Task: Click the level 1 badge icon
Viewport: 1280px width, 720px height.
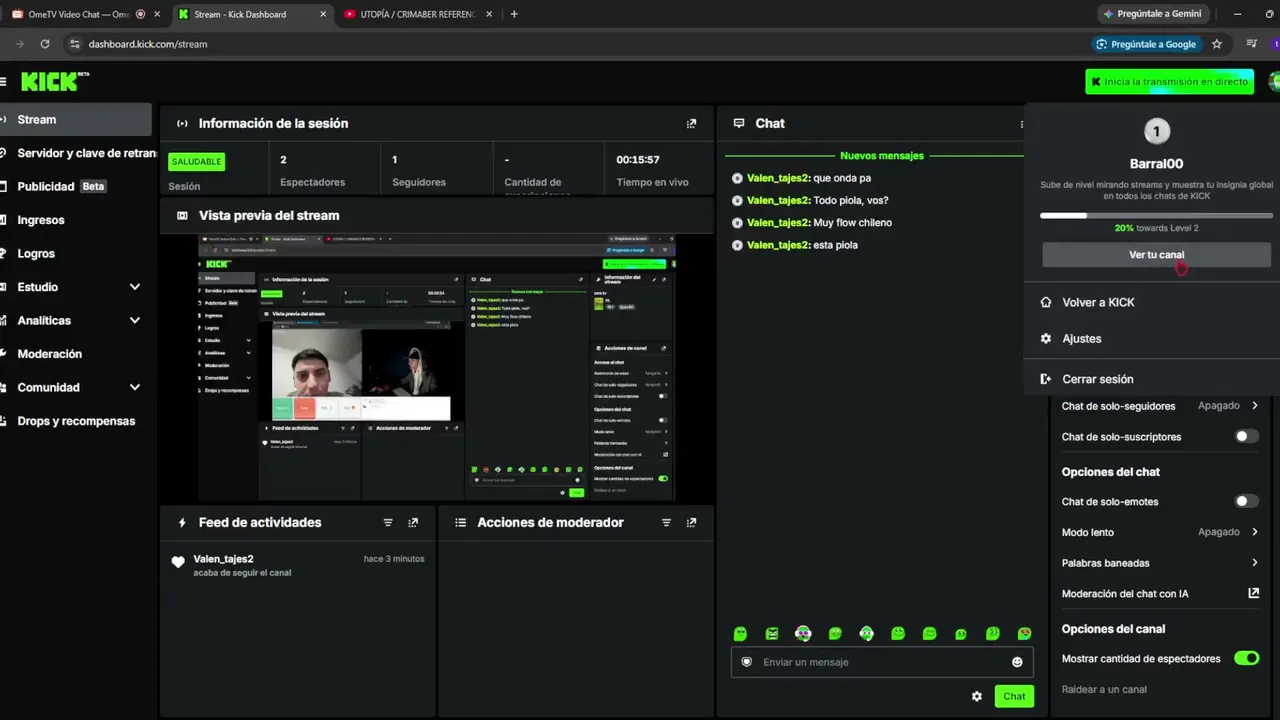Action: 1157,132
